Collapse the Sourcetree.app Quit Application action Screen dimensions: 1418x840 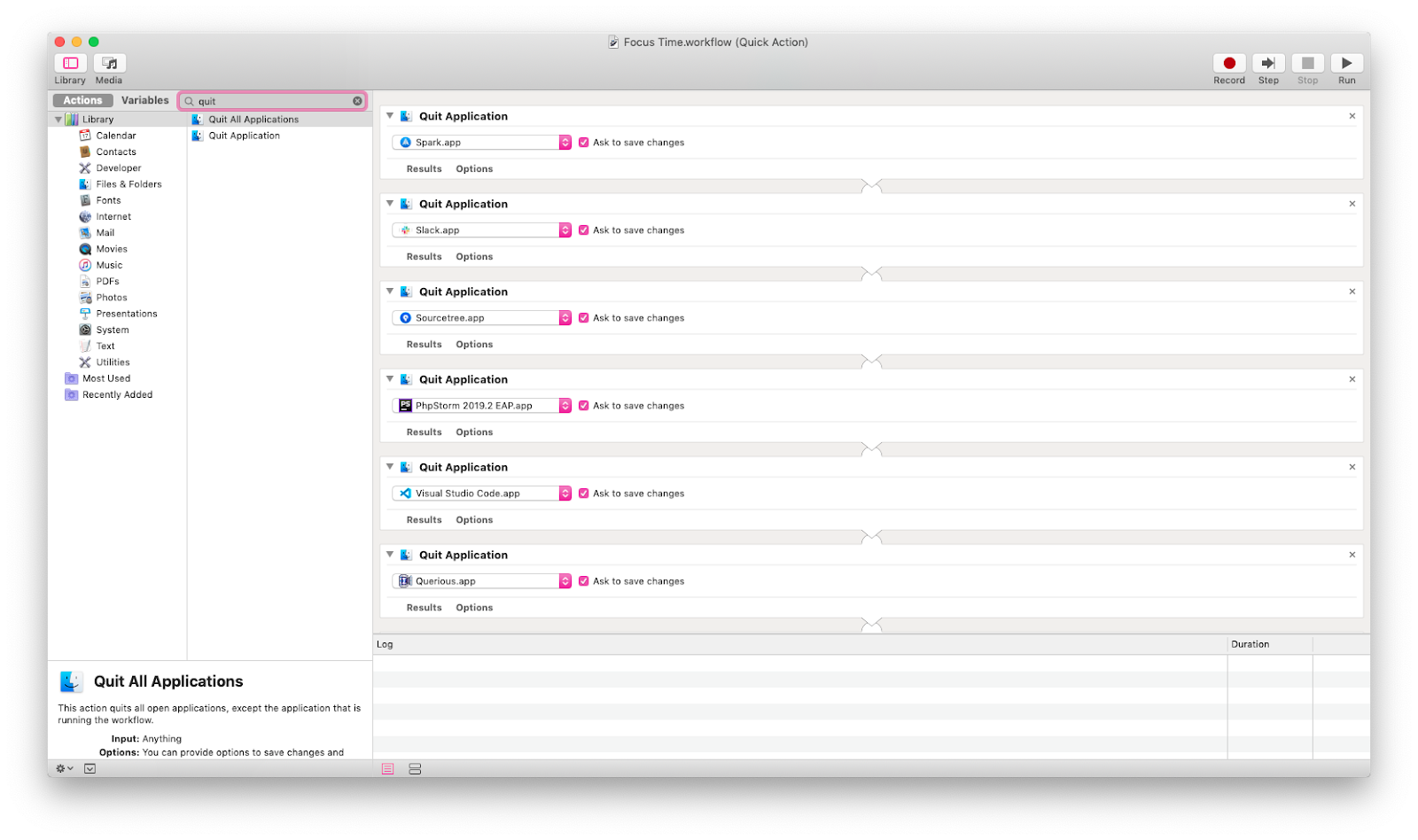tap(389, 292)
